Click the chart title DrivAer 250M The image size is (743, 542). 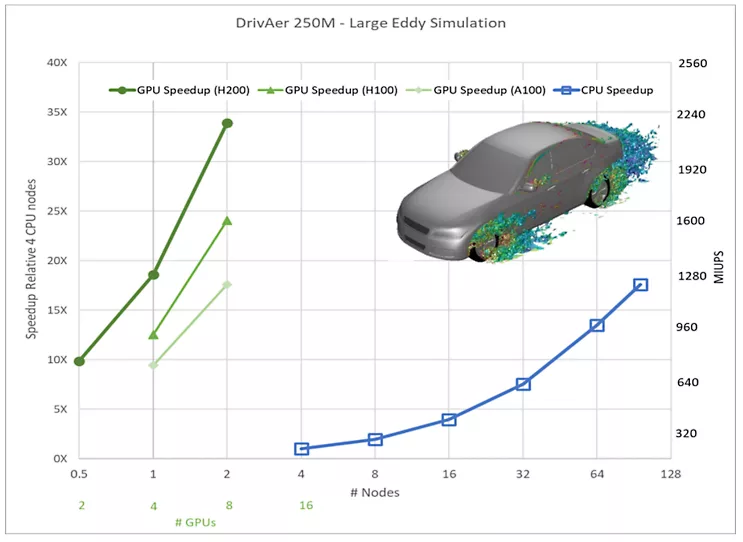(x=370, y=22)
